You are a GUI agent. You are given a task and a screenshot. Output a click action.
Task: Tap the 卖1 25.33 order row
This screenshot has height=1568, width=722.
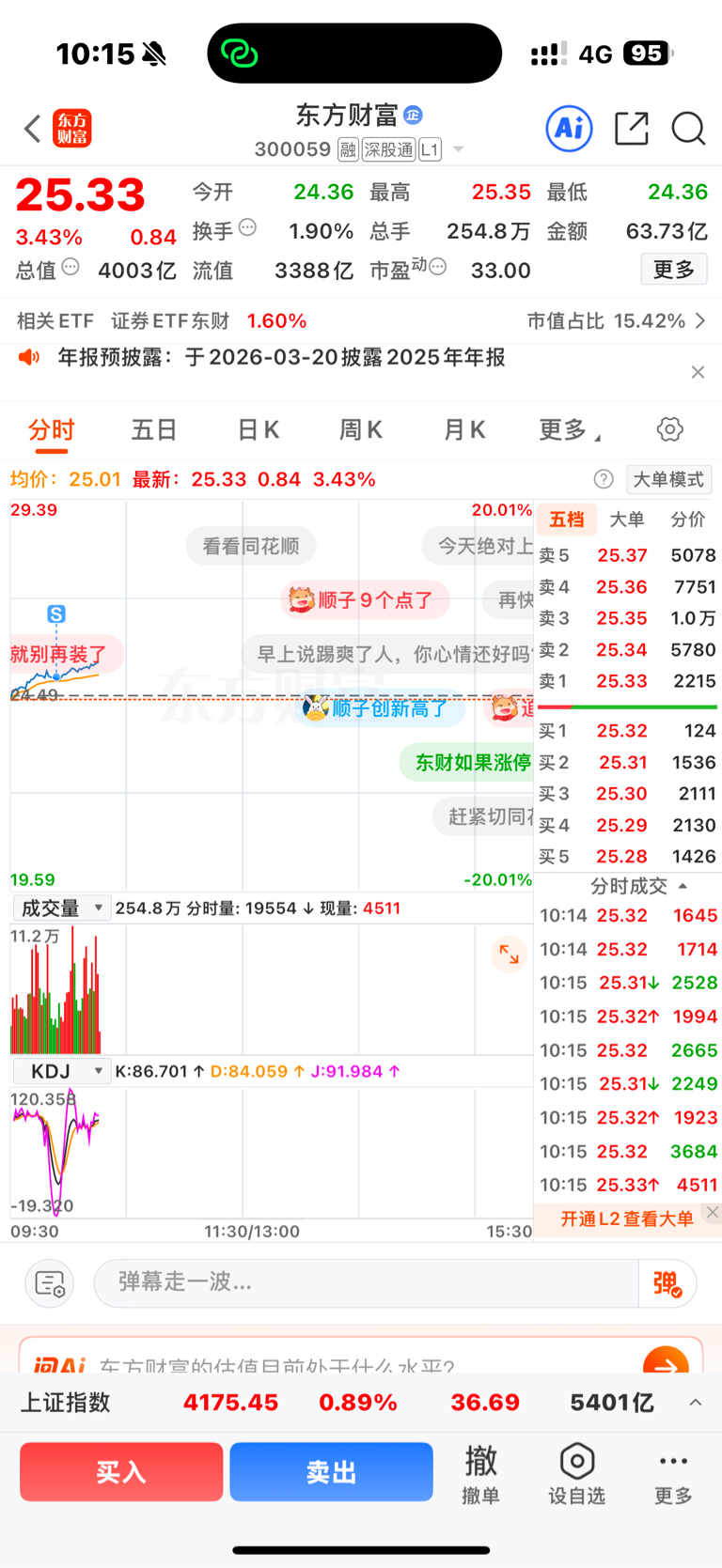pos(627,681)
